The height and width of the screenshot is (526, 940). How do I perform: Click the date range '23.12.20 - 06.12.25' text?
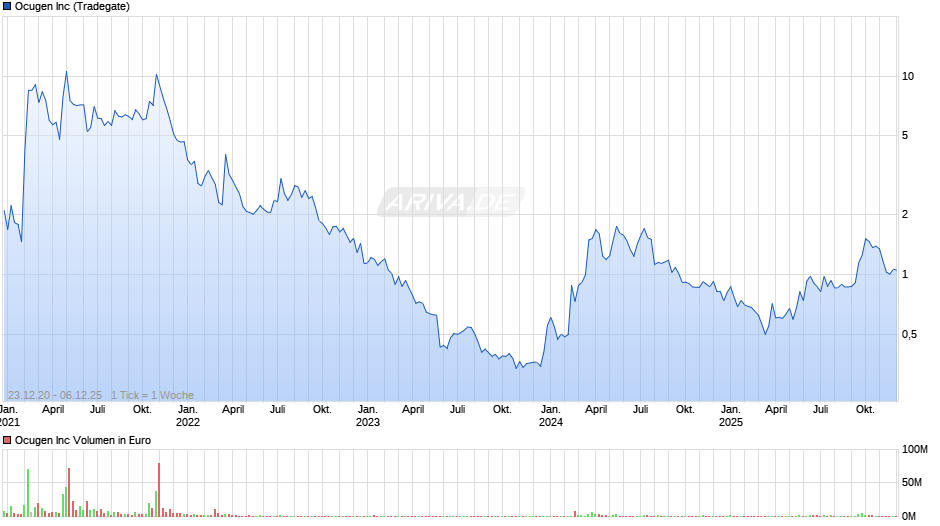pyautogui.click(x=55, y=395)
